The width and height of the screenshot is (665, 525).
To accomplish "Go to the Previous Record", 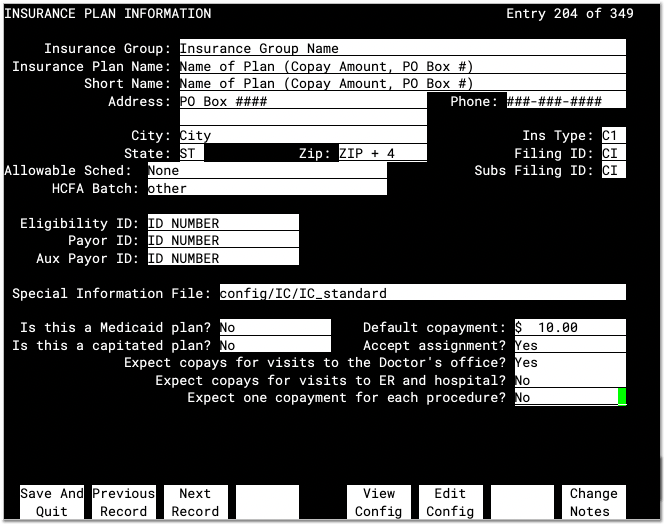I will (123, 502).
